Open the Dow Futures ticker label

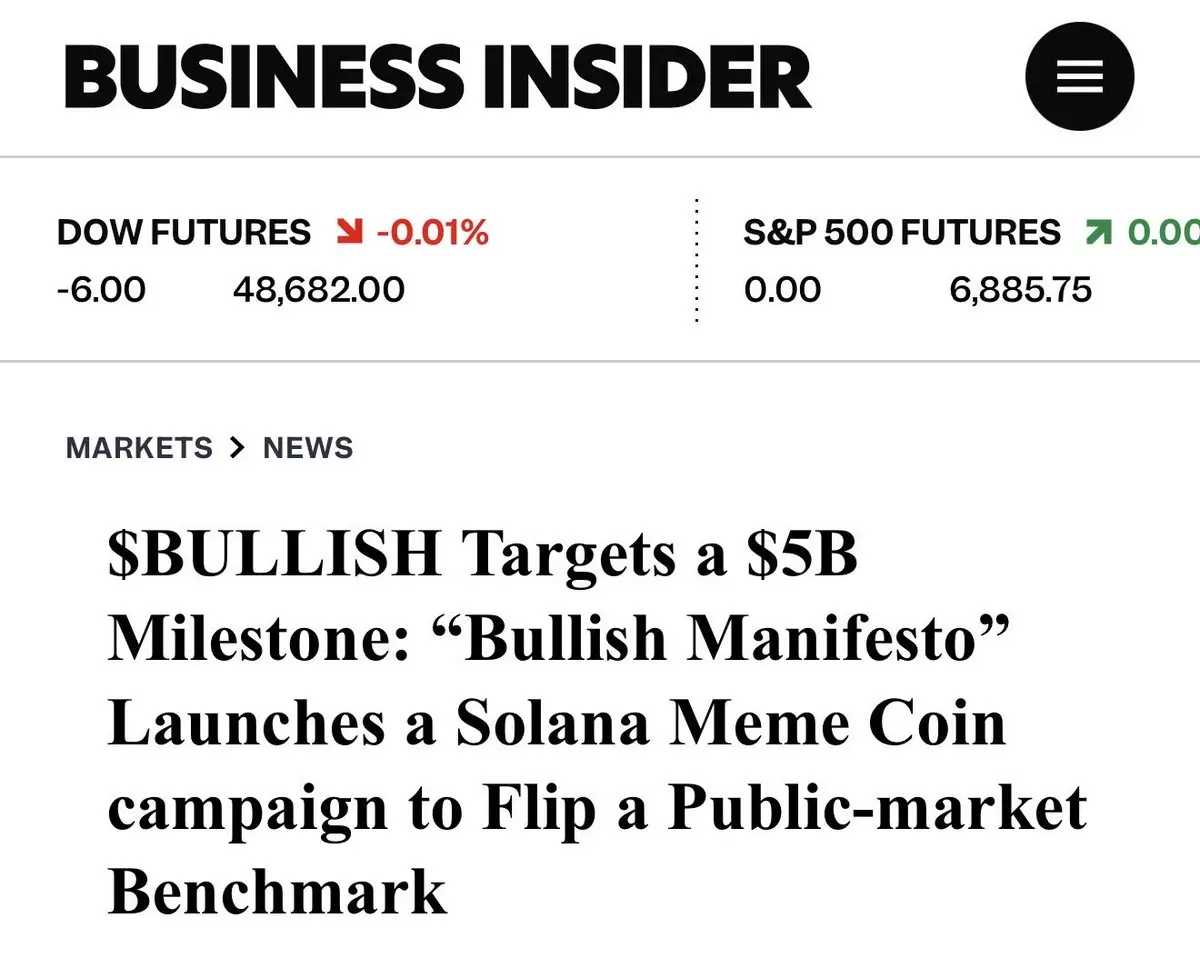(x=184, y=233)
